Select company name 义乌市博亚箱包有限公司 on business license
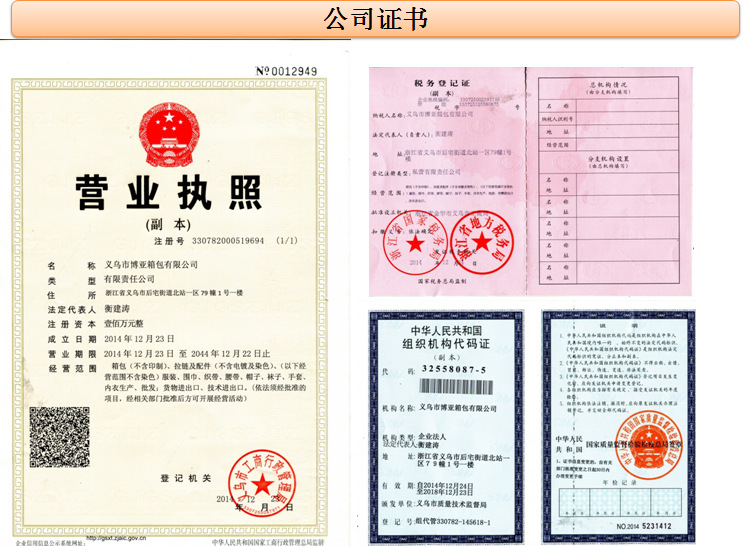750x546 pixels. tap(151, 264)
